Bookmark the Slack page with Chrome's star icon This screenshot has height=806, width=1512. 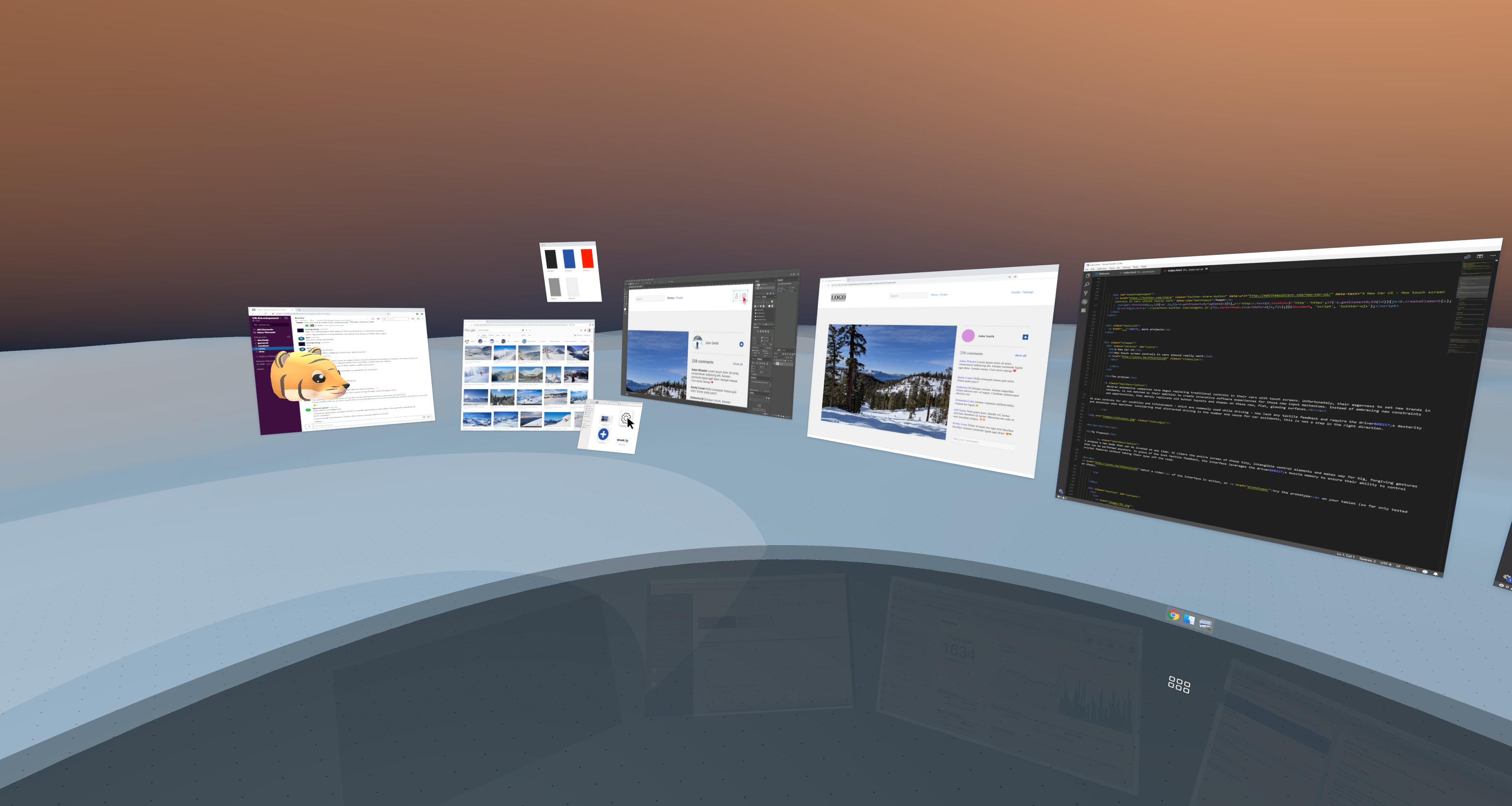click(389, 314)
